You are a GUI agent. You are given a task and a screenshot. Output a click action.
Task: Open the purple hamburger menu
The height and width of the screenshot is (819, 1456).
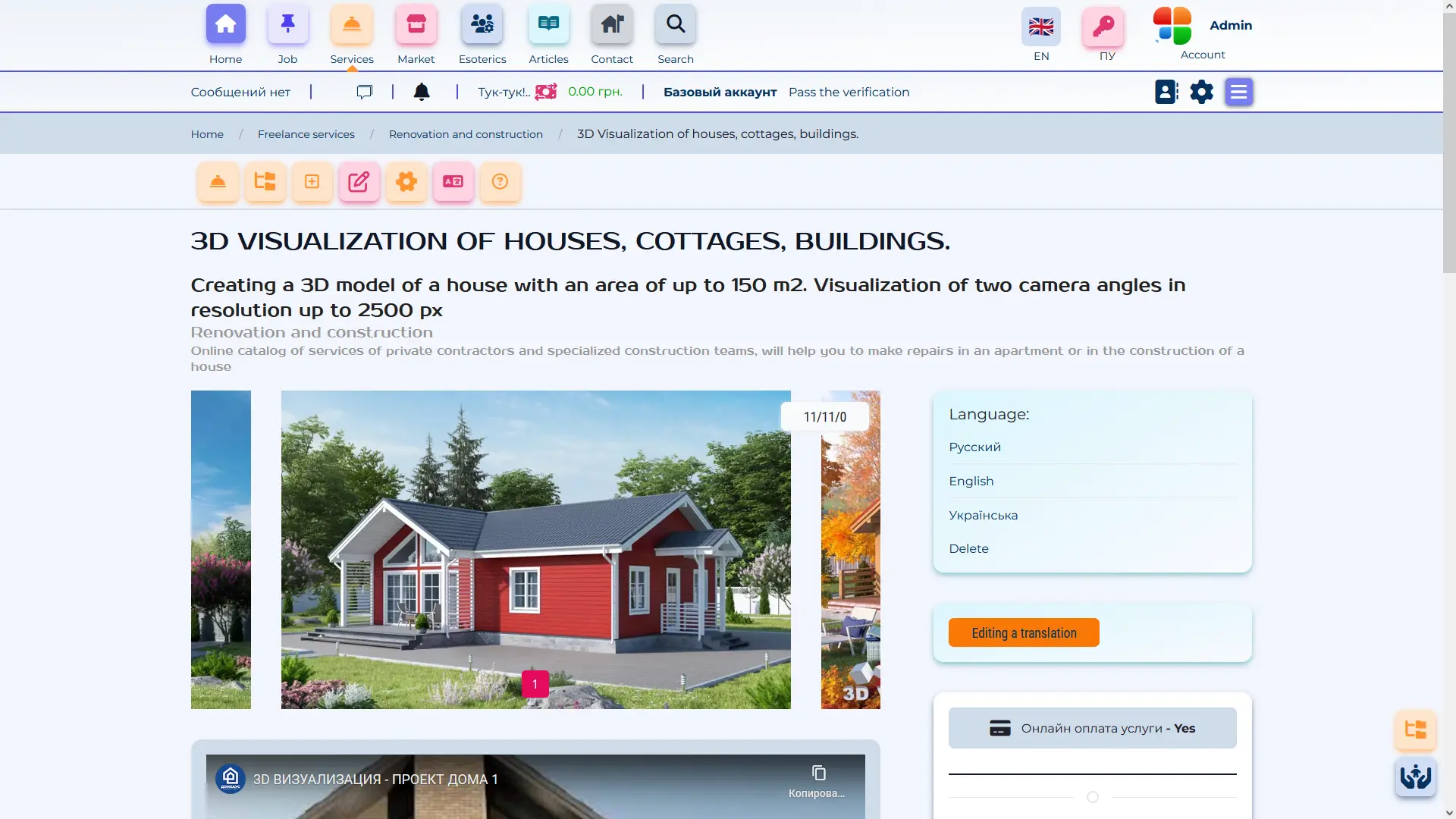[1239, 92]
